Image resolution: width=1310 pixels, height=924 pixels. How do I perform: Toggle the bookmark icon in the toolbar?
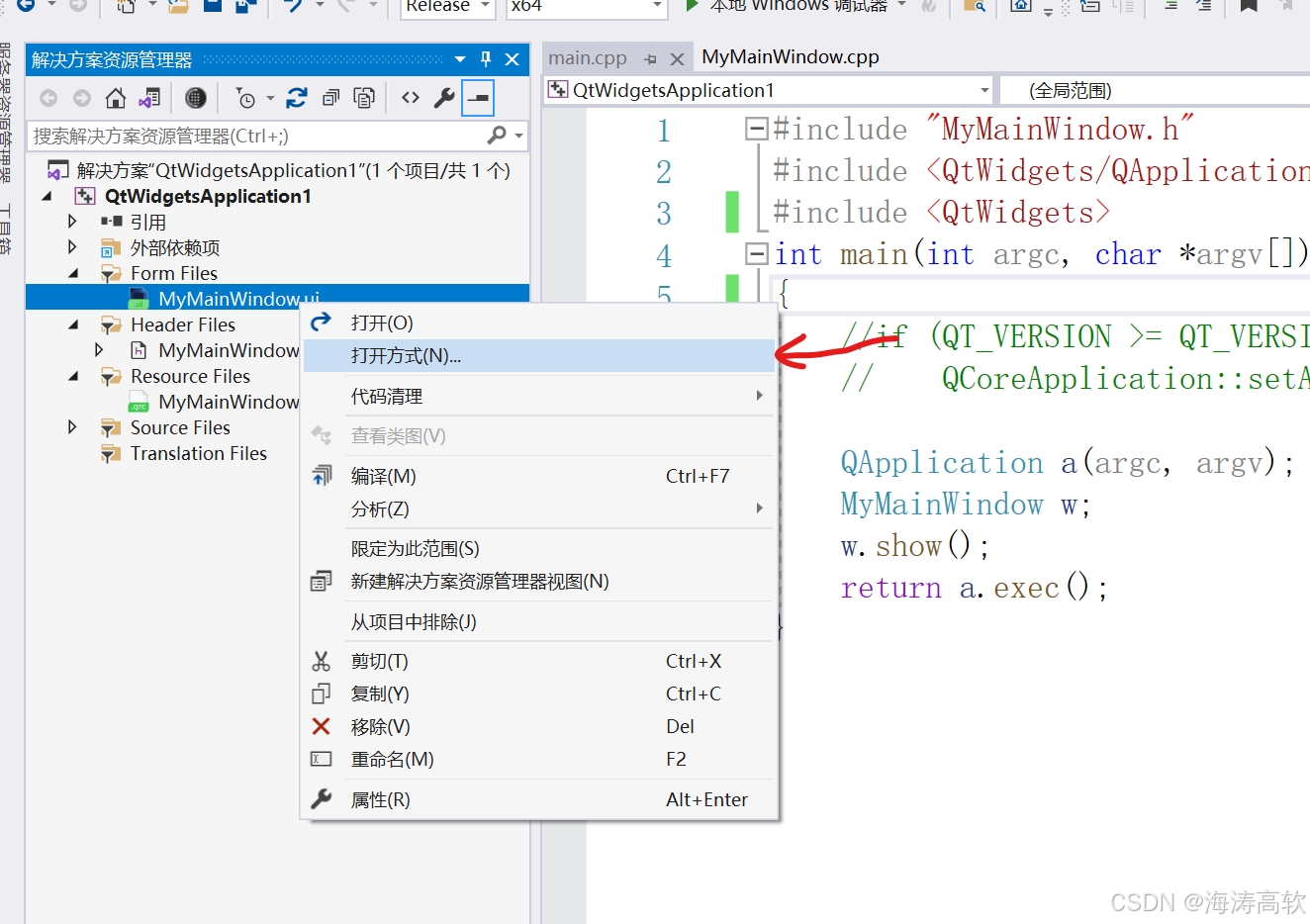1248,8
